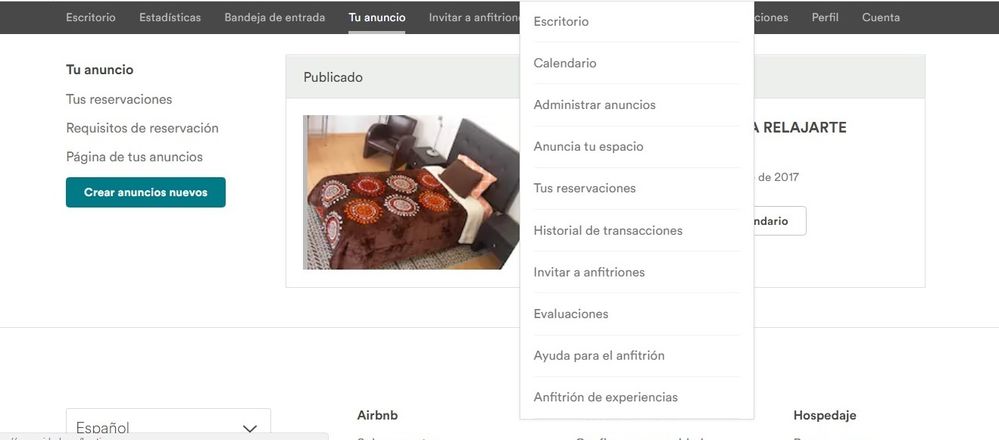Click the bedroom listing photo thumbnail
This screenshot has height=440, width=999.
411,192
